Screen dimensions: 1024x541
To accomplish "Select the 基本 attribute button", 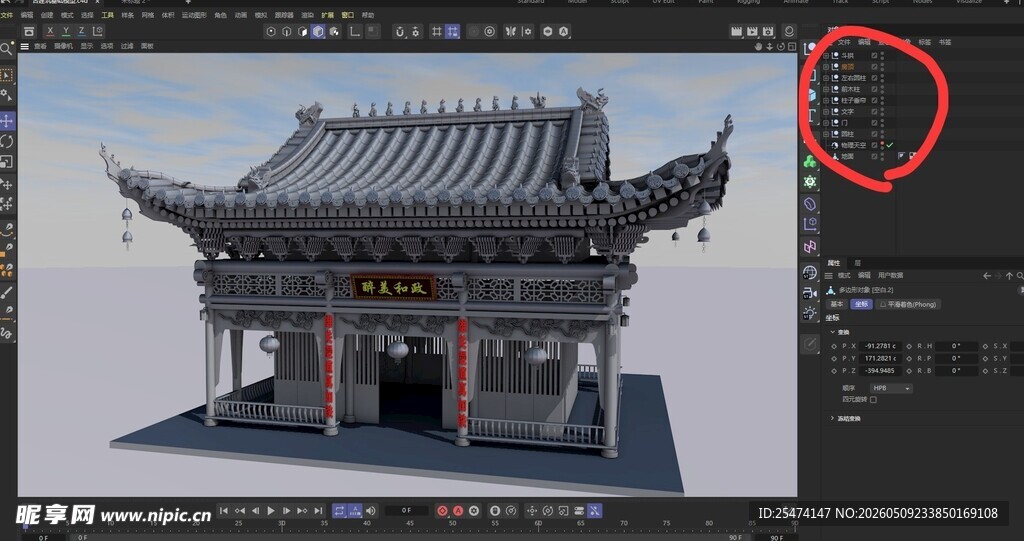I will coord(837,304).
